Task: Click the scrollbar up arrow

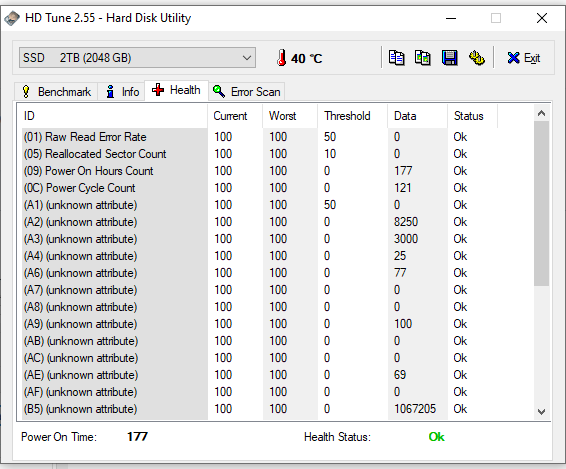Action: (541, 113)
